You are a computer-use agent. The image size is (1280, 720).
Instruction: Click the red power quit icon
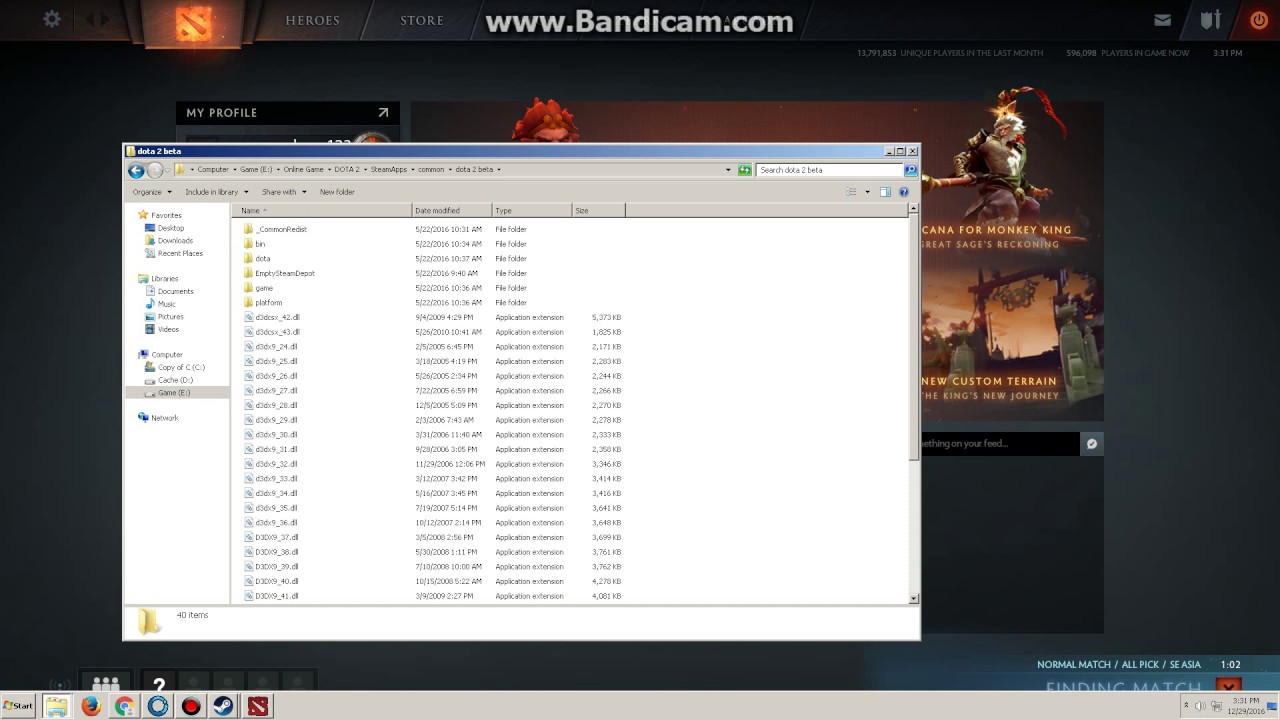pos(1258,20)
